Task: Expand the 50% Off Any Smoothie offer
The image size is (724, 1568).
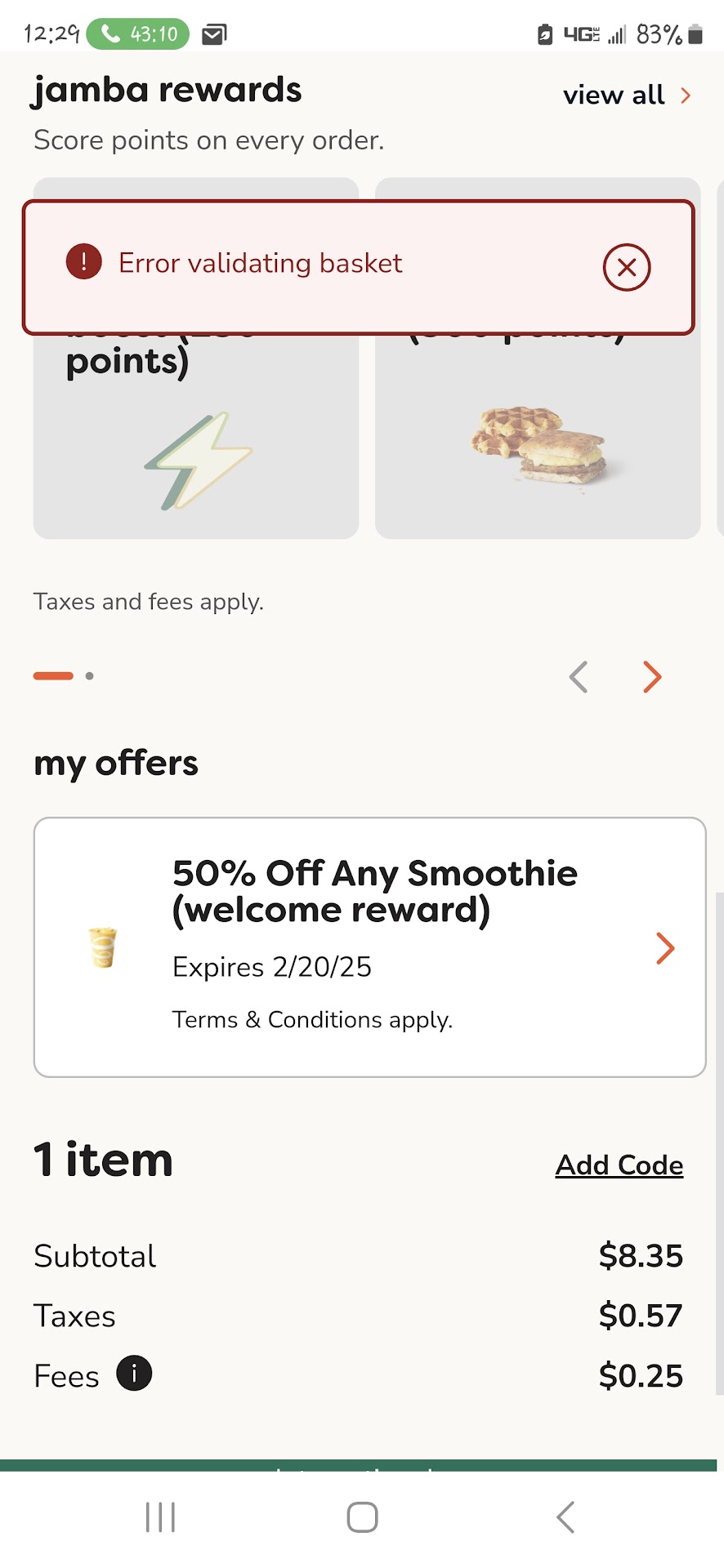Action: pos(665,948)
